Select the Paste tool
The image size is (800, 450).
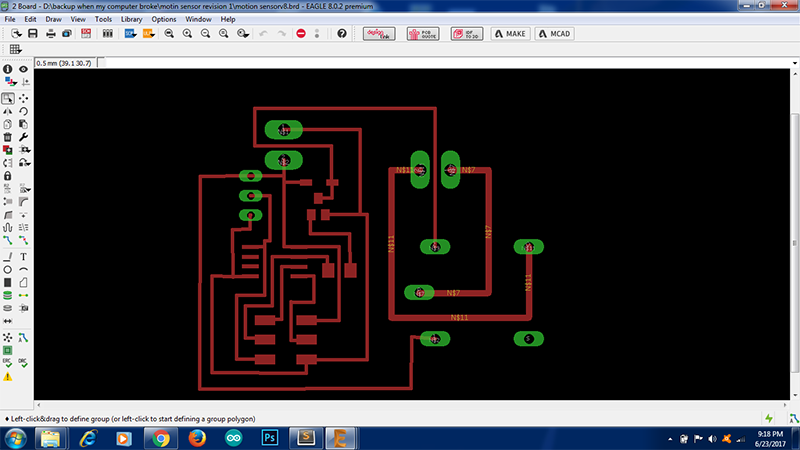tap(23, 124)
